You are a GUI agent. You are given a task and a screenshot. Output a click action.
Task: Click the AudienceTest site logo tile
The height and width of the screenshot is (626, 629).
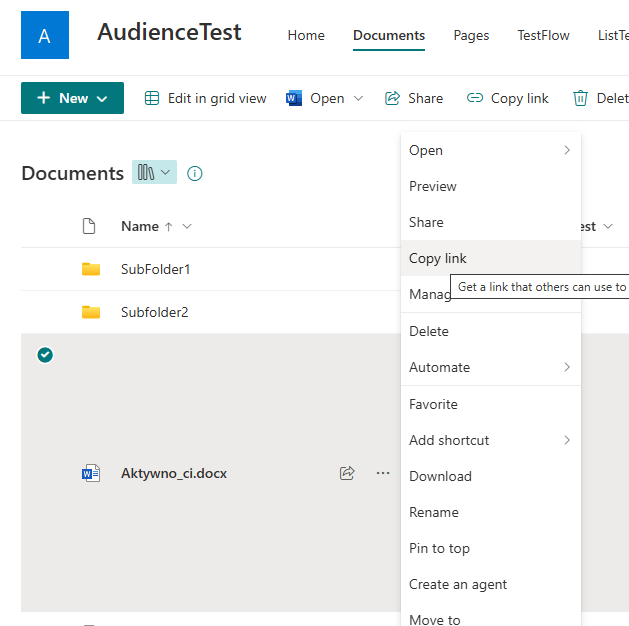45,36
